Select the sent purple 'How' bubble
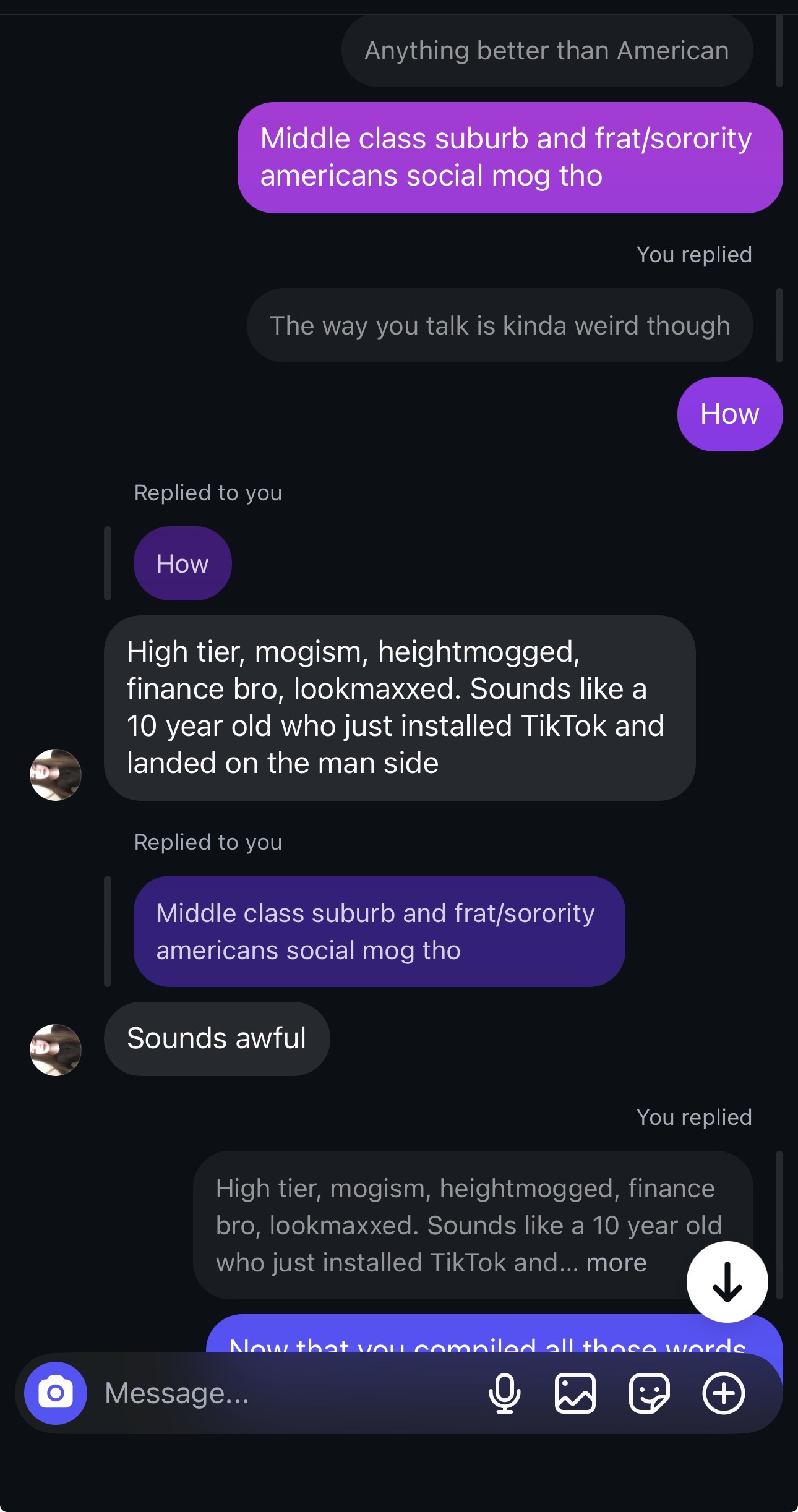This screenshot has width=798, height=1512. click(x=729, y=414)
